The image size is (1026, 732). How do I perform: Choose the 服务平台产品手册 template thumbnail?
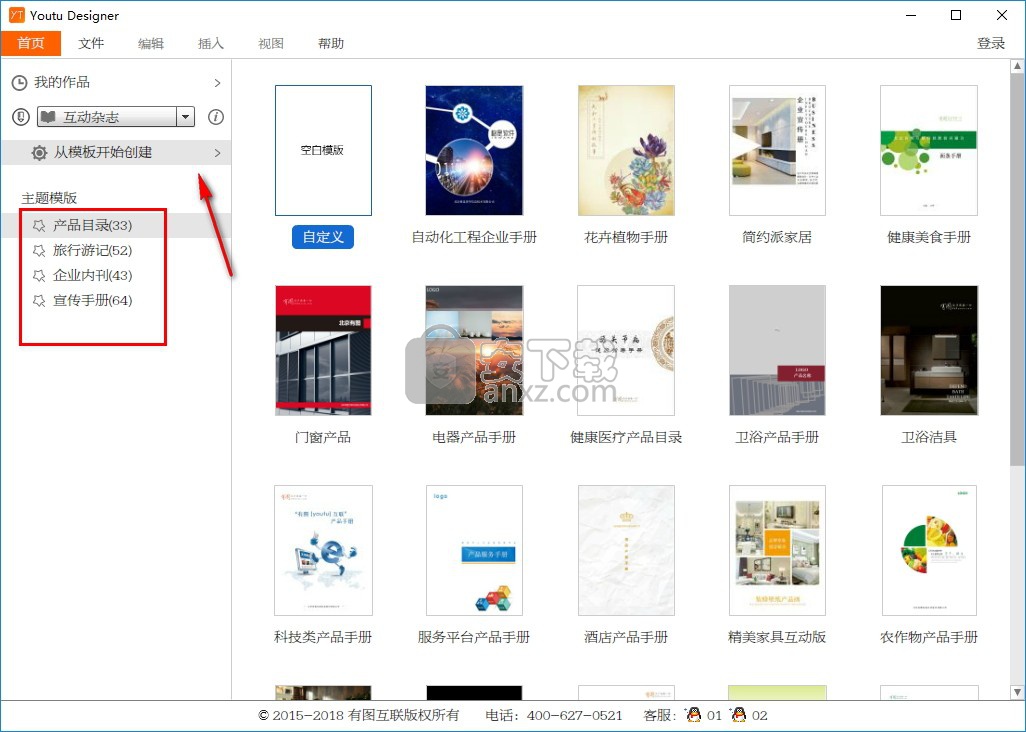474,550
